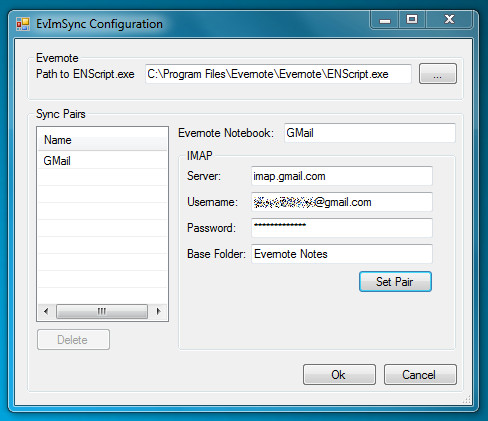Click the Cancel button
This screenshot has height=421, width=488.
420,375
